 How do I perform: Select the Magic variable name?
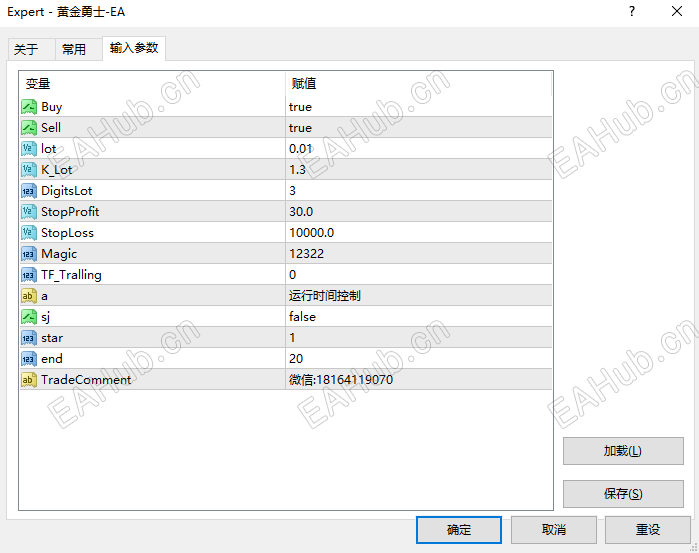59,254
